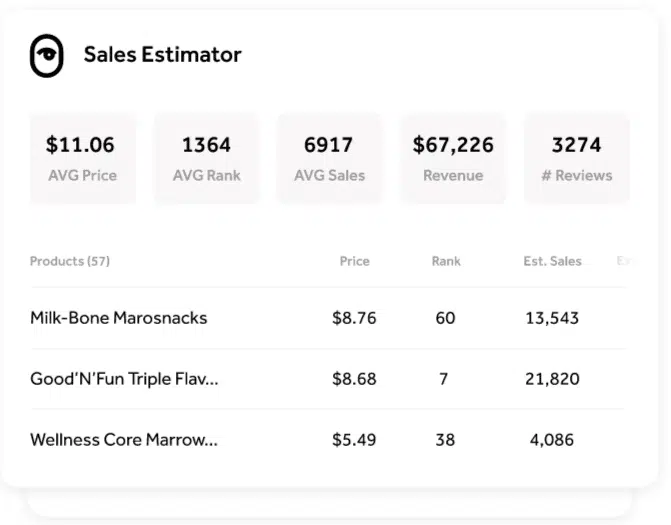Open the Milk-Bone Marosnacks product
Image resolution: width=671 pixels, height=525 pixels.
[119, 318]
